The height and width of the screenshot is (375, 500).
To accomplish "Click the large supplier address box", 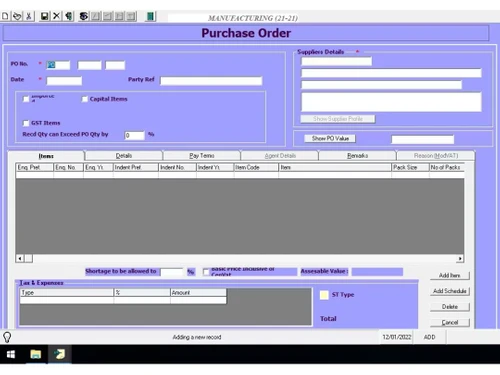I will 391,102.
